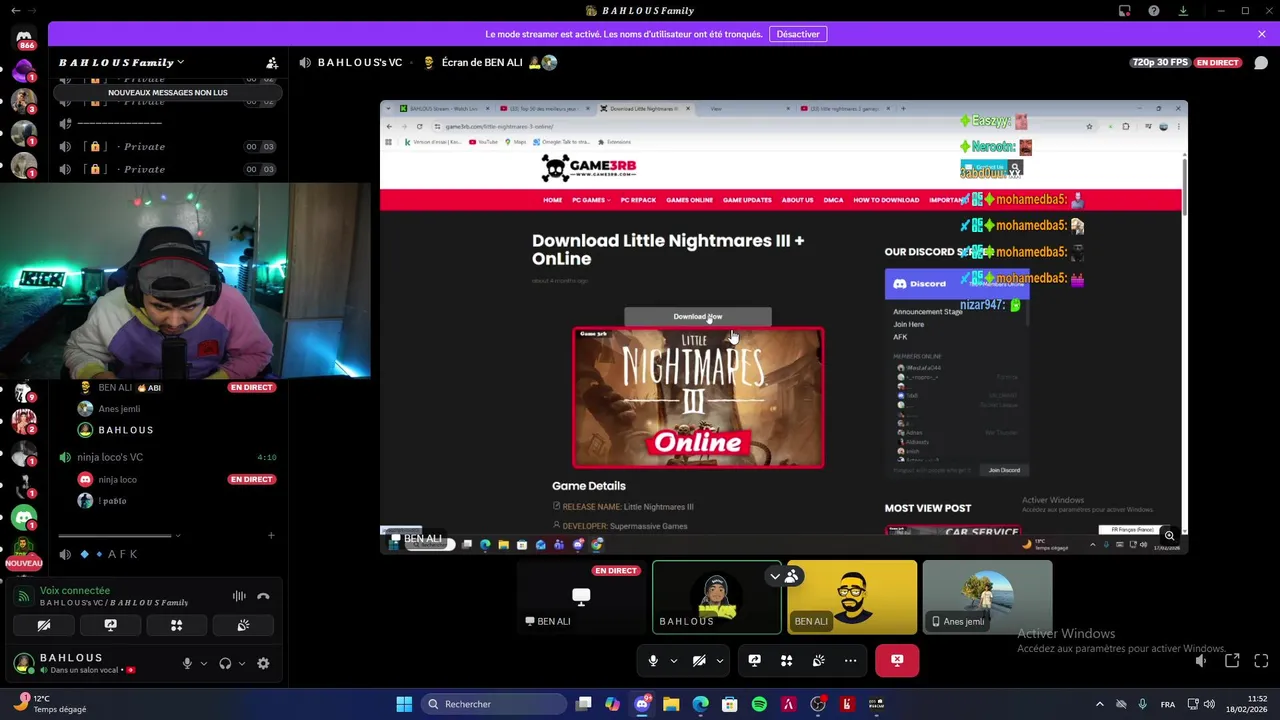The height and width of the screenshot is (720, 1280).
Task: Open the Windows Start menu
Action: (404, 704)
